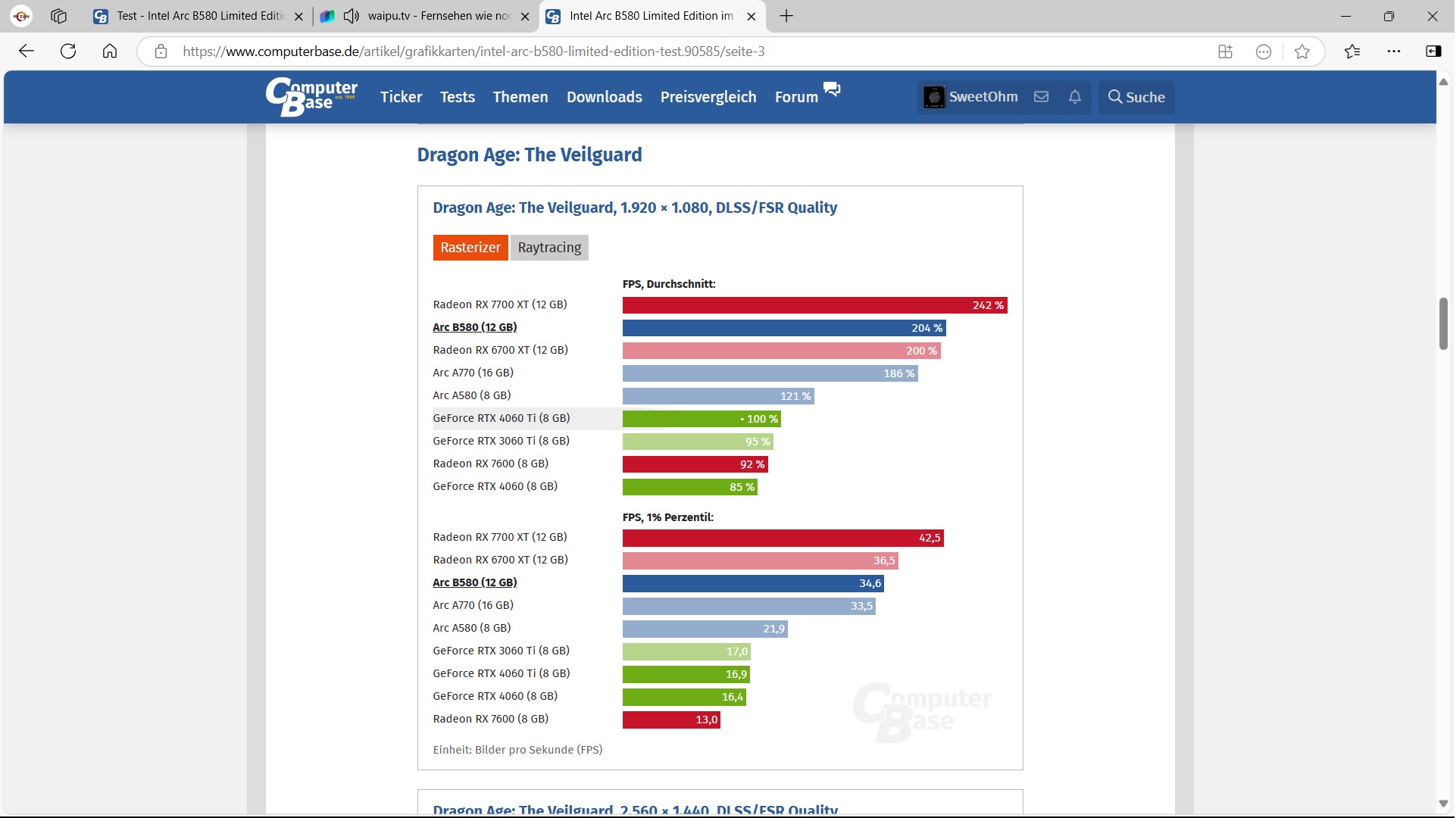This screenshot has width=1456, height=818.
Task: Open browser settings three-dots menu
Action: pyautogui.click(x=1394, y=52)
